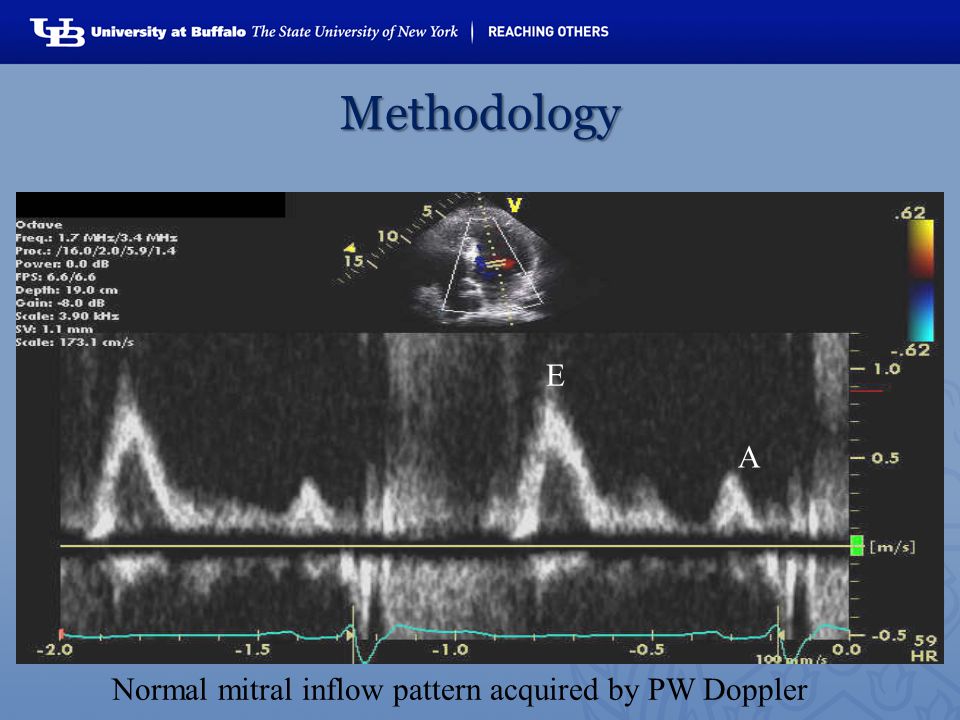Click the 'A' wave label
960x720 pixels.
click(x=749, y=457)
